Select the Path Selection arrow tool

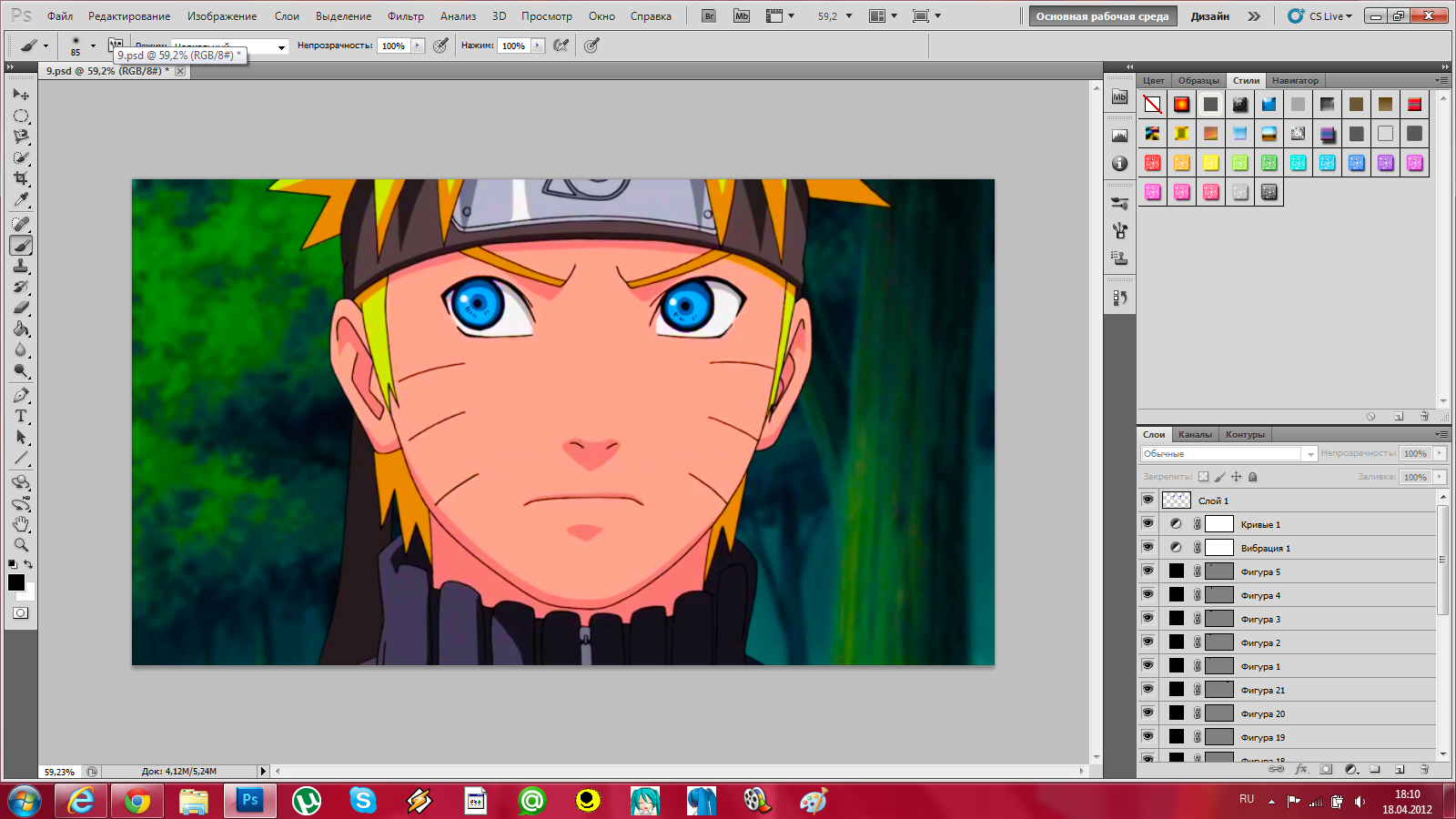pos(21,437)
